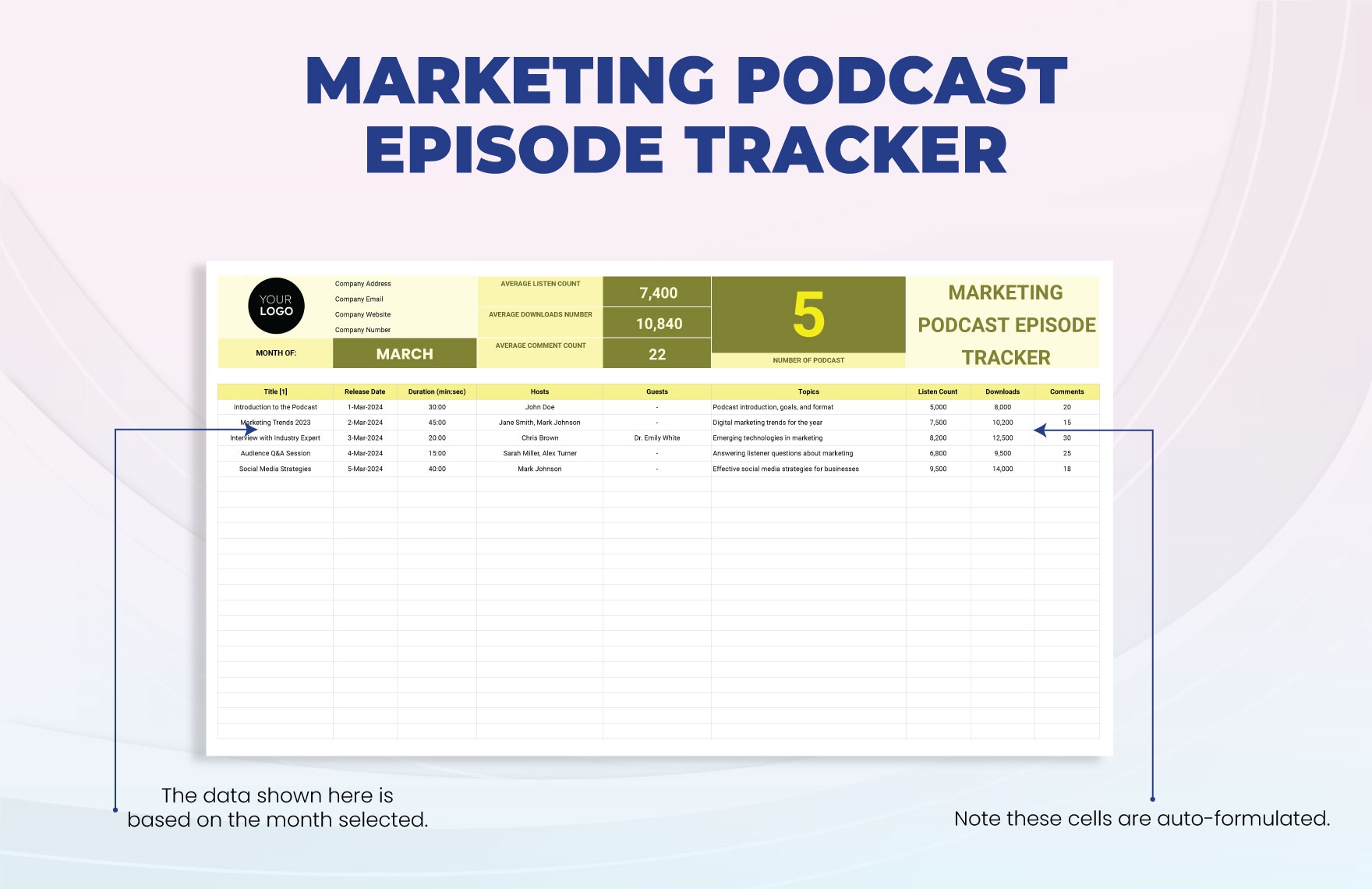Click the Downloads column header

pos(1005,391)
